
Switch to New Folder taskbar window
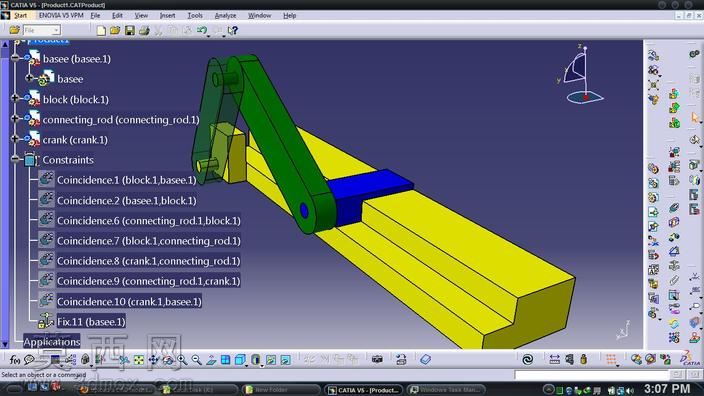(281, 390)
